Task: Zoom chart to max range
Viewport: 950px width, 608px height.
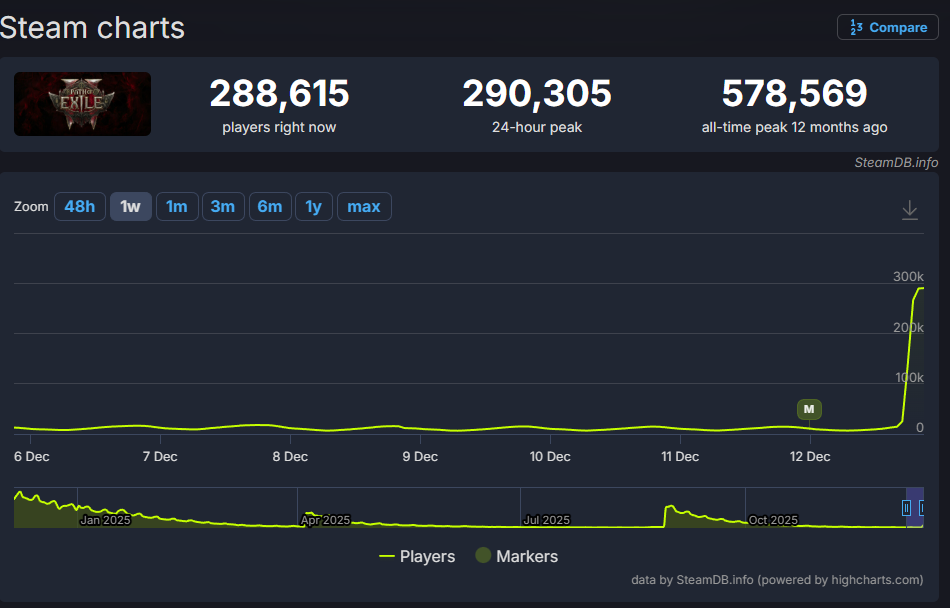Action: 364,207
